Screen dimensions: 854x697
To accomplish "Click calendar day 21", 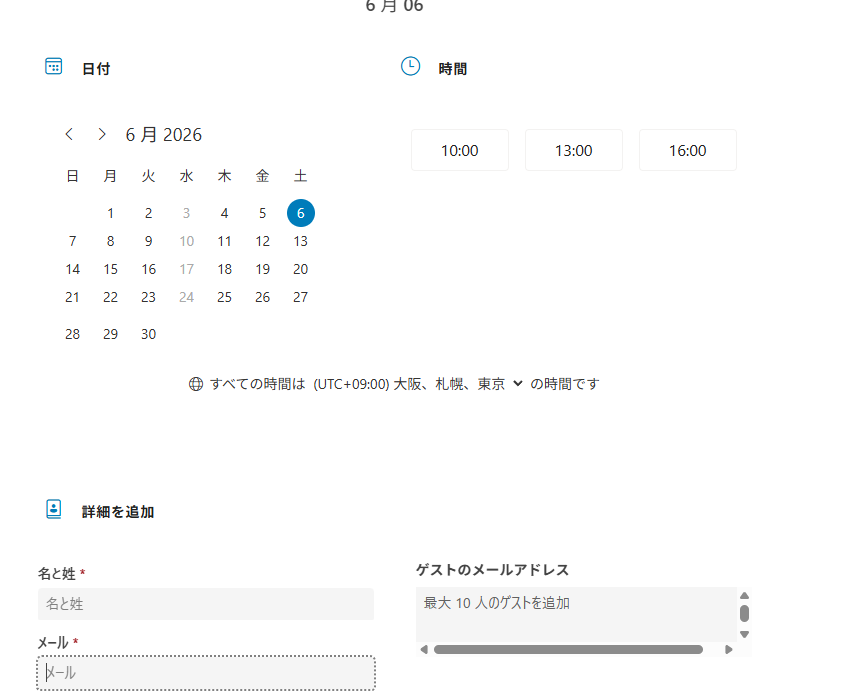I will (x=72, y=297).
